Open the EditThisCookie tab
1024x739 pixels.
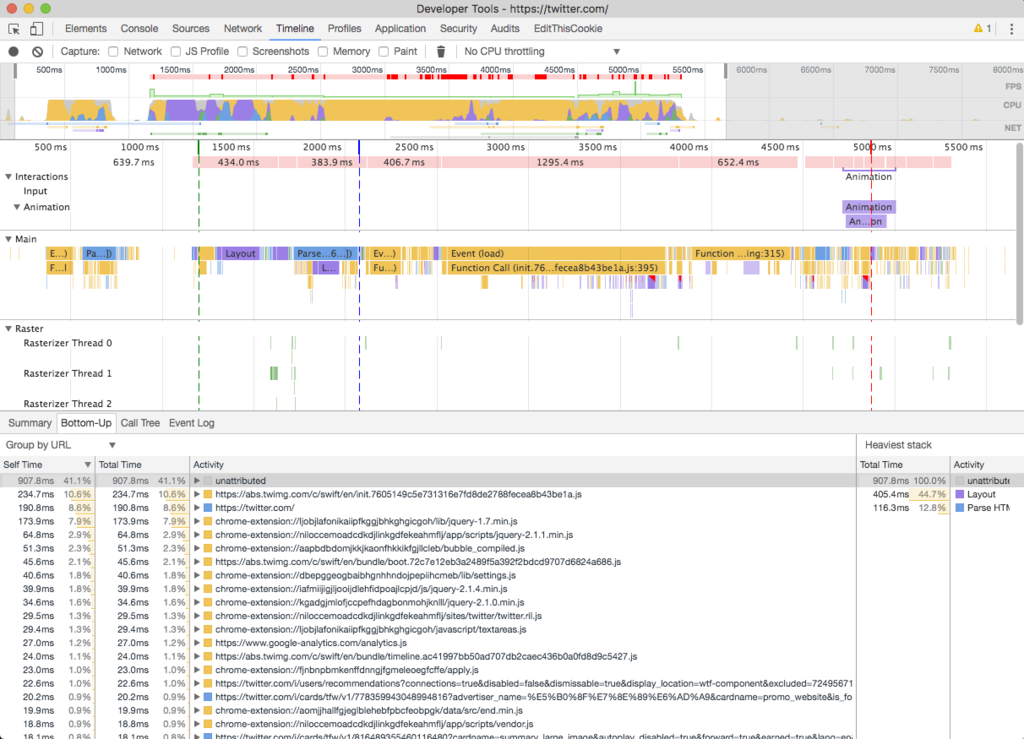pyautogui.click(x=568, y=29)
